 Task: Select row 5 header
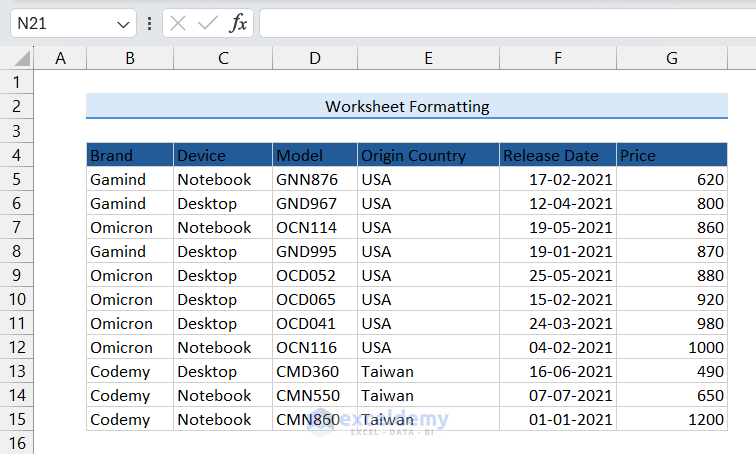[16, 179]
